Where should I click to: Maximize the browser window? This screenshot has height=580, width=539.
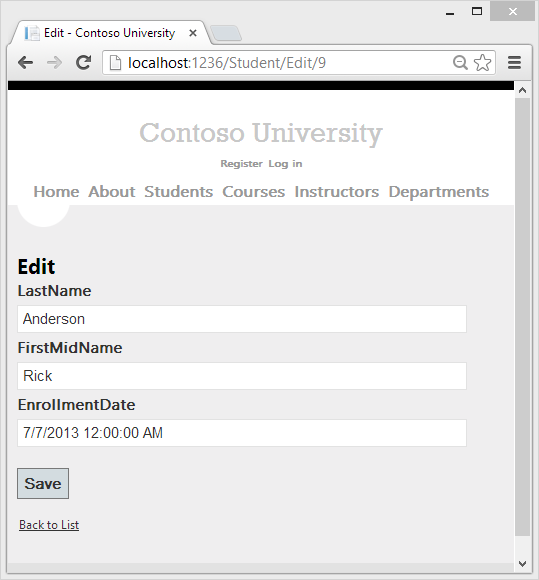[x=477, y=11]
